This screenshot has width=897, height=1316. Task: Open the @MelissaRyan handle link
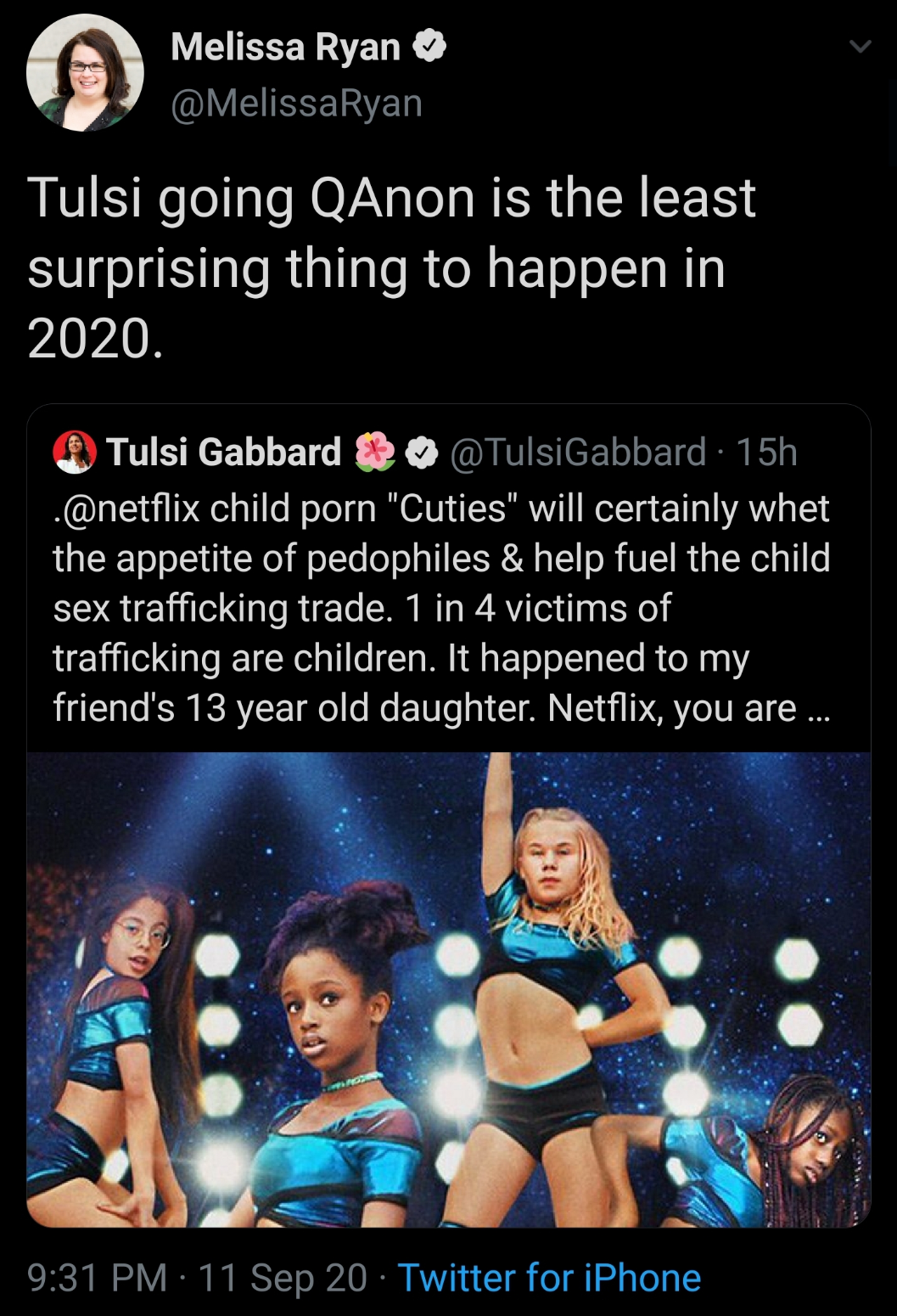(x=296, y=103)
